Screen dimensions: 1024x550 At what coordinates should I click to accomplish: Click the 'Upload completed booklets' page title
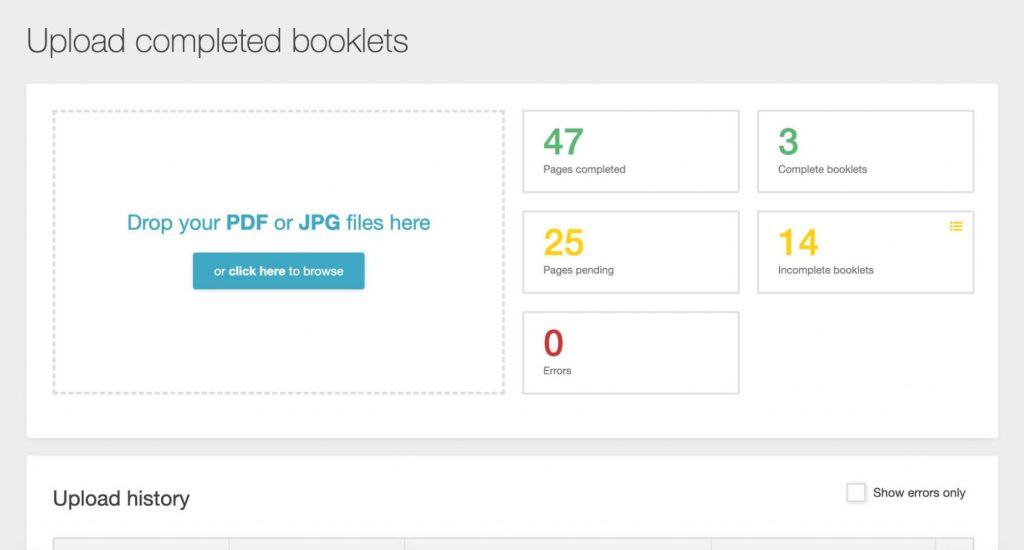click(x=217, y=41)
